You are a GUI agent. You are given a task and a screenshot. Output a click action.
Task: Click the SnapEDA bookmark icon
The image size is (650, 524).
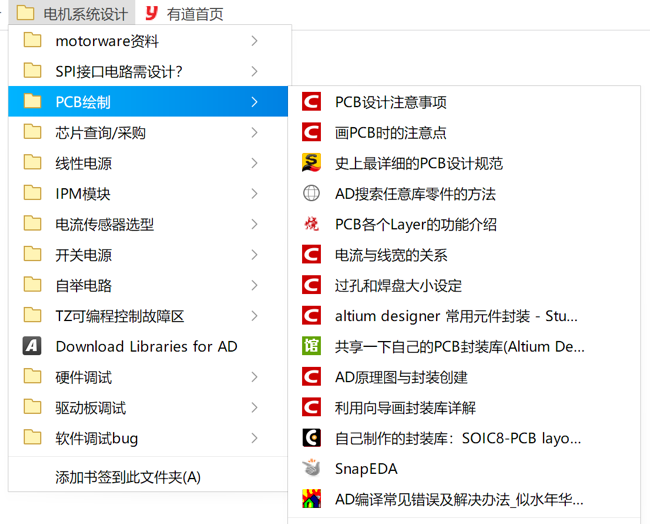[312, 469]
